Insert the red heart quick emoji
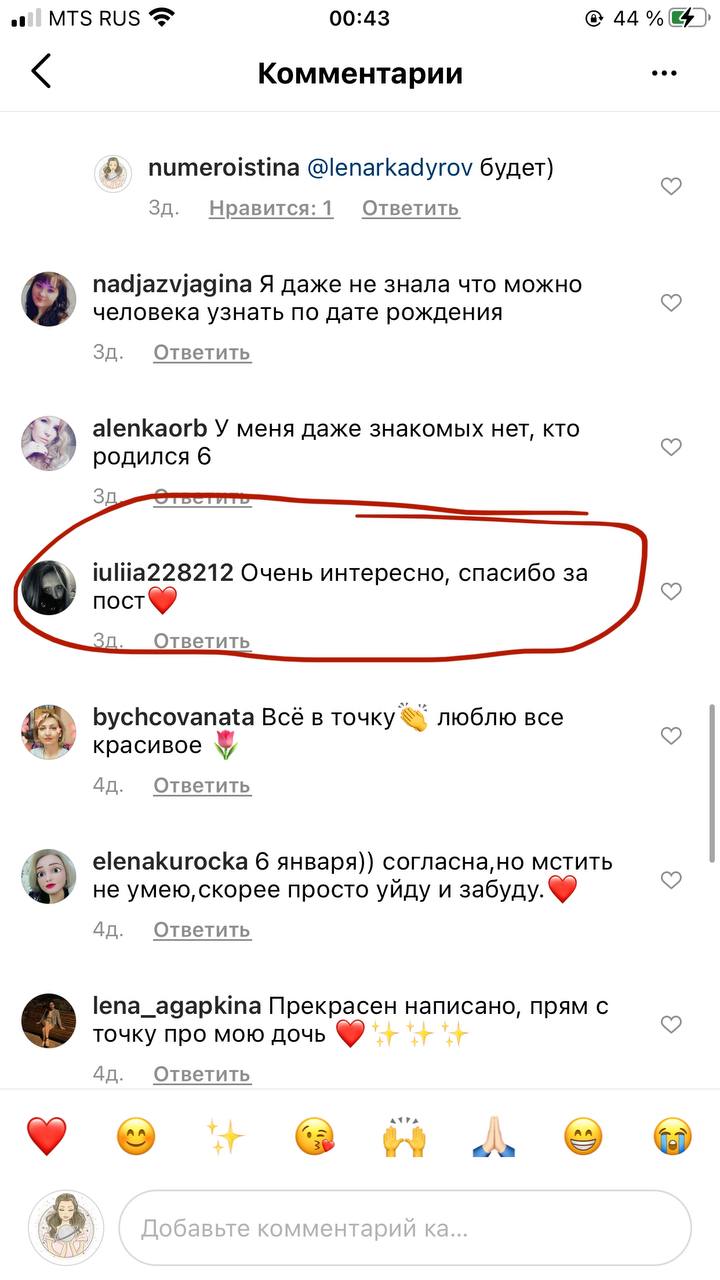Image resolution: width=720 pixels, height=1280 pixels. tap(46, 1136)
